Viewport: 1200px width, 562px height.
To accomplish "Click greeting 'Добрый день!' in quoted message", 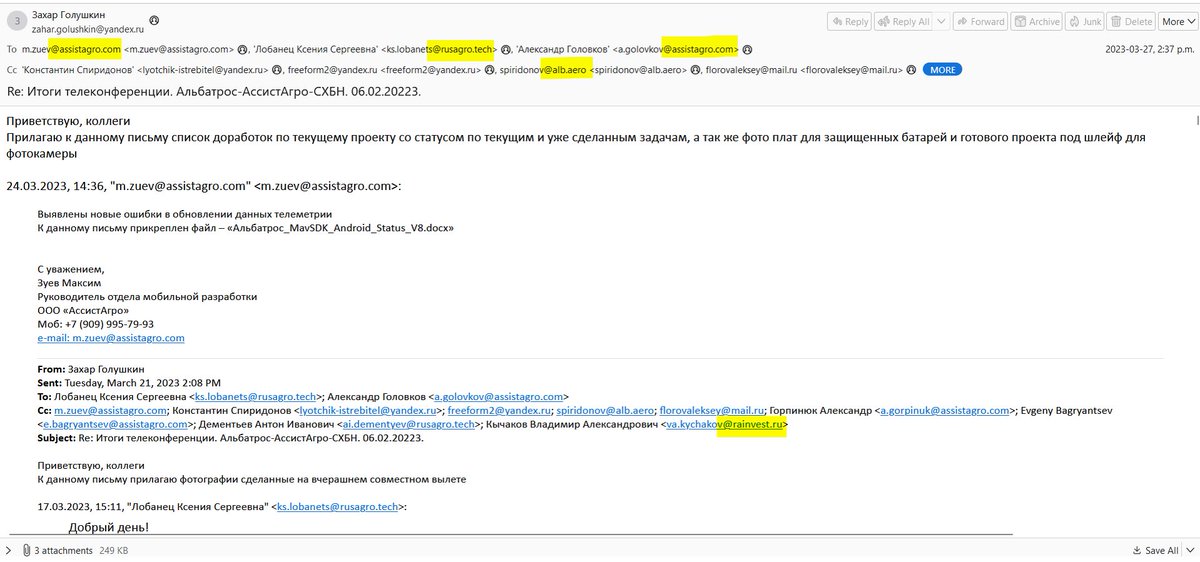I will 108,527.
